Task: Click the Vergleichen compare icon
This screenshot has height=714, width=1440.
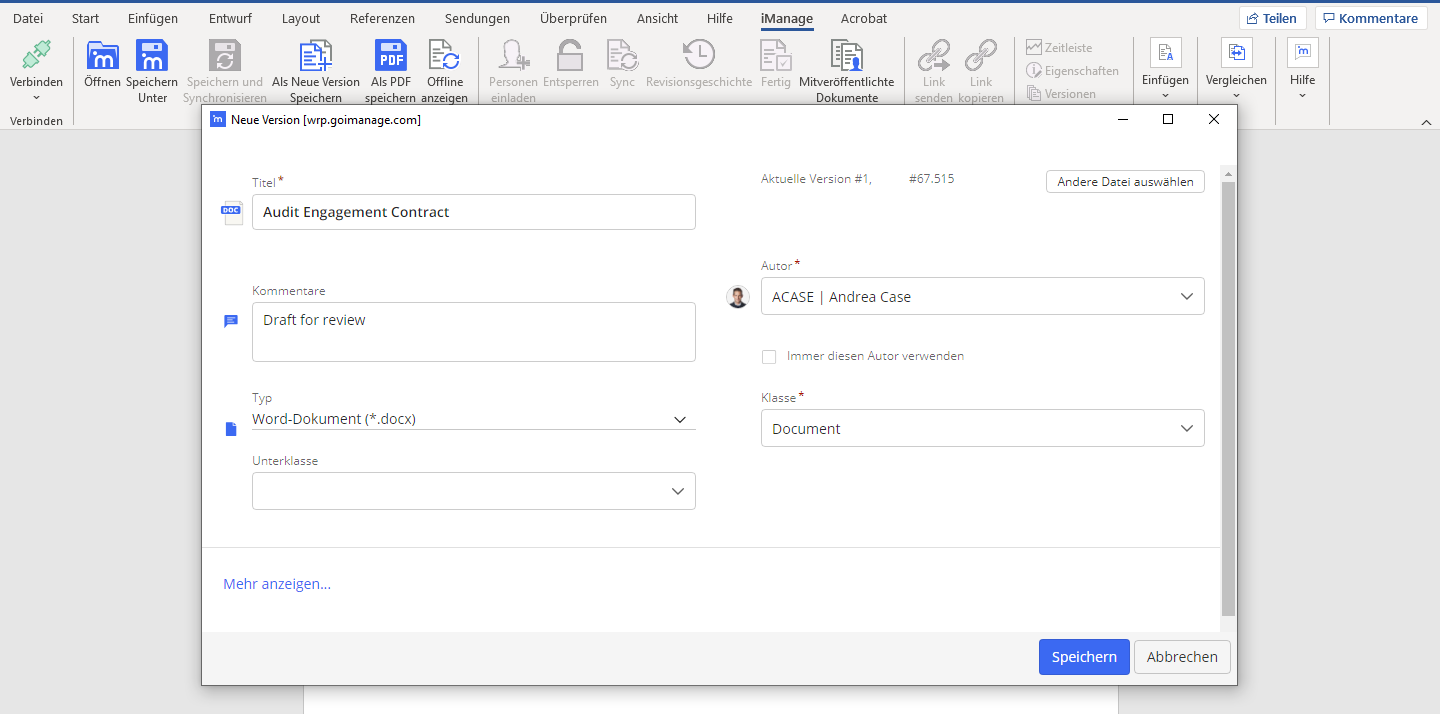Action: pos(1236,54)
